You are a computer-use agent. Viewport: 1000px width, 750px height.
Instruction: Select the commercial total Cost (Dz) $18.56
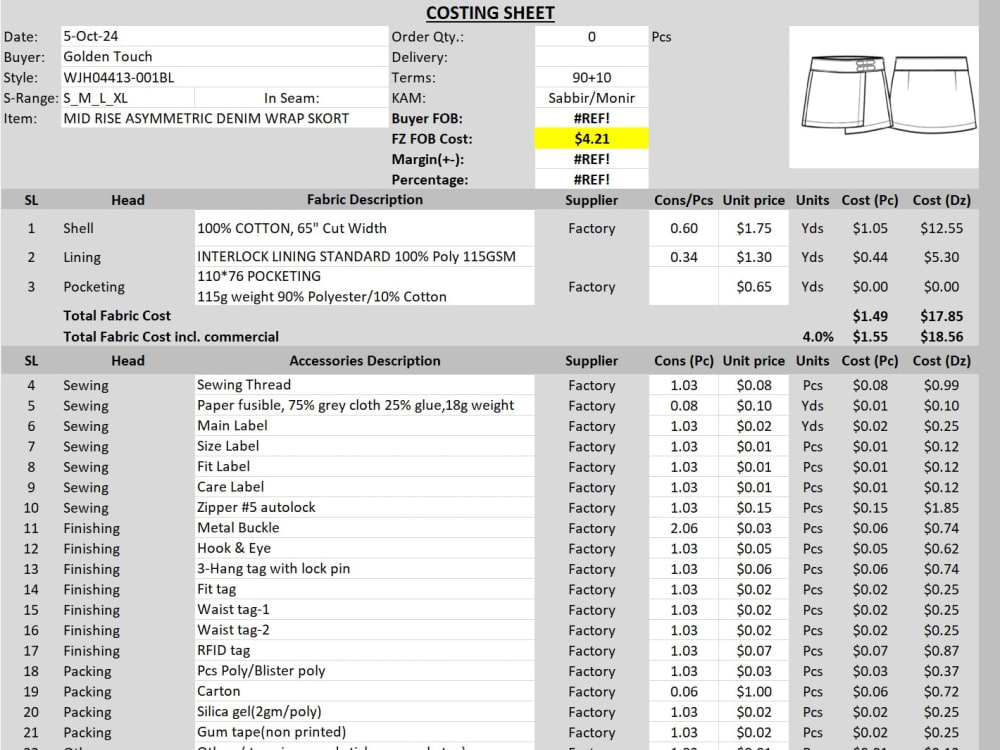941,336
